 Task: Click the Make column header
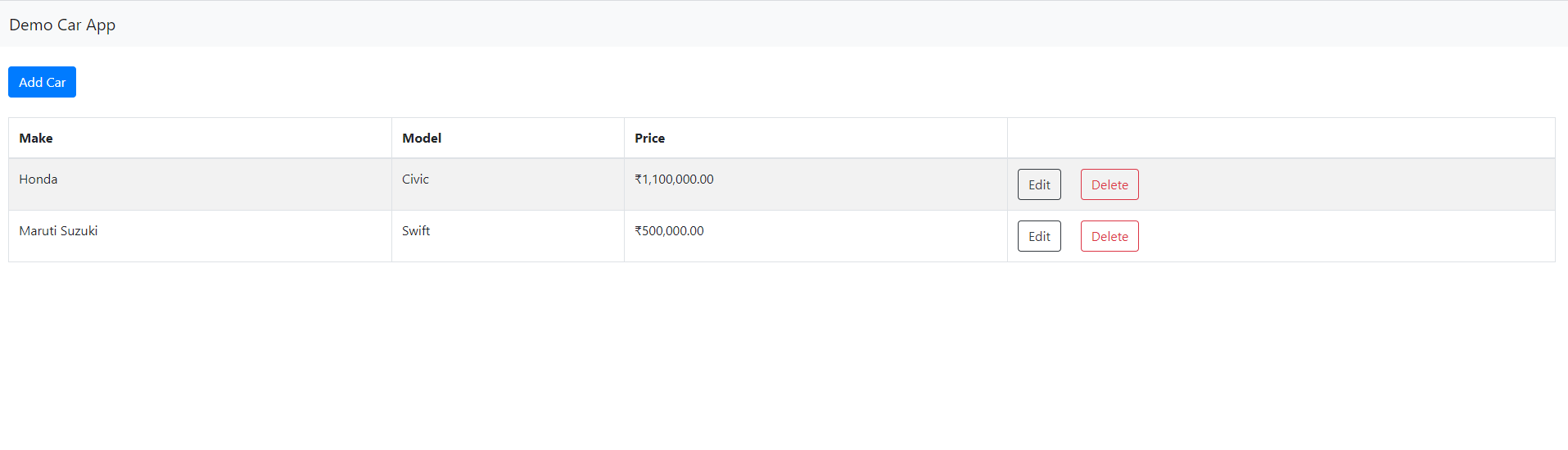coord(36,138)
